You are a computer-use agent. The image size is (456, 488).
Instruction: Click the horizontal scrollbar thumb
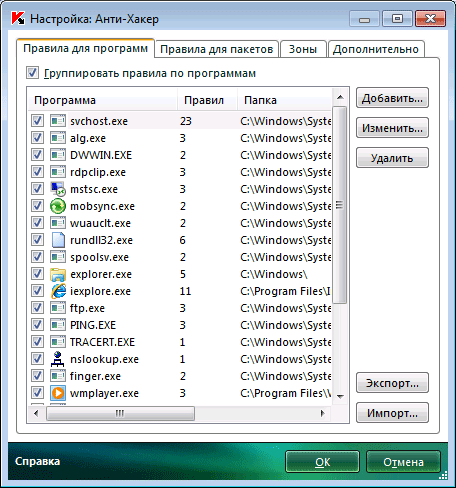pos(120,413)
